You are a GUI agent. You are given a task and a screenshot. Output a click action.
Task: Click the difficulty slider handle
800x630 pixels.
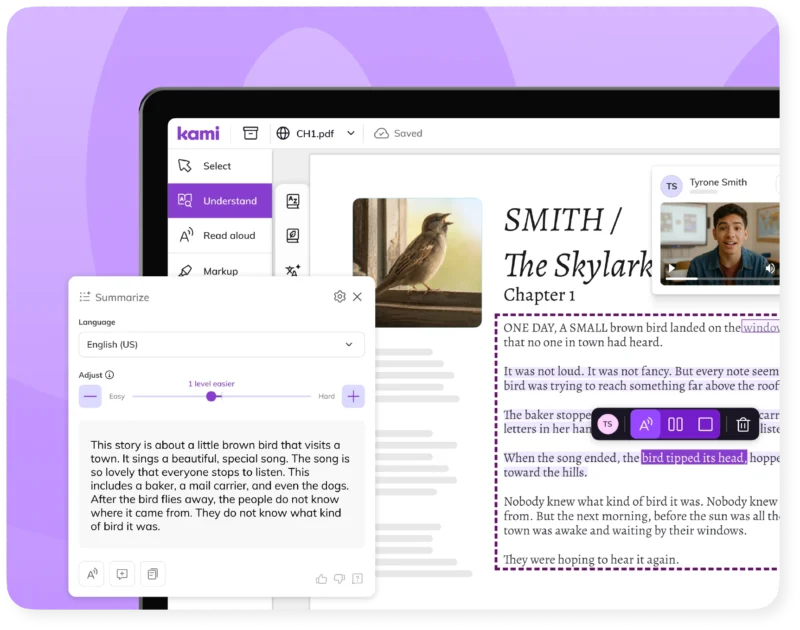coord(211,396)
